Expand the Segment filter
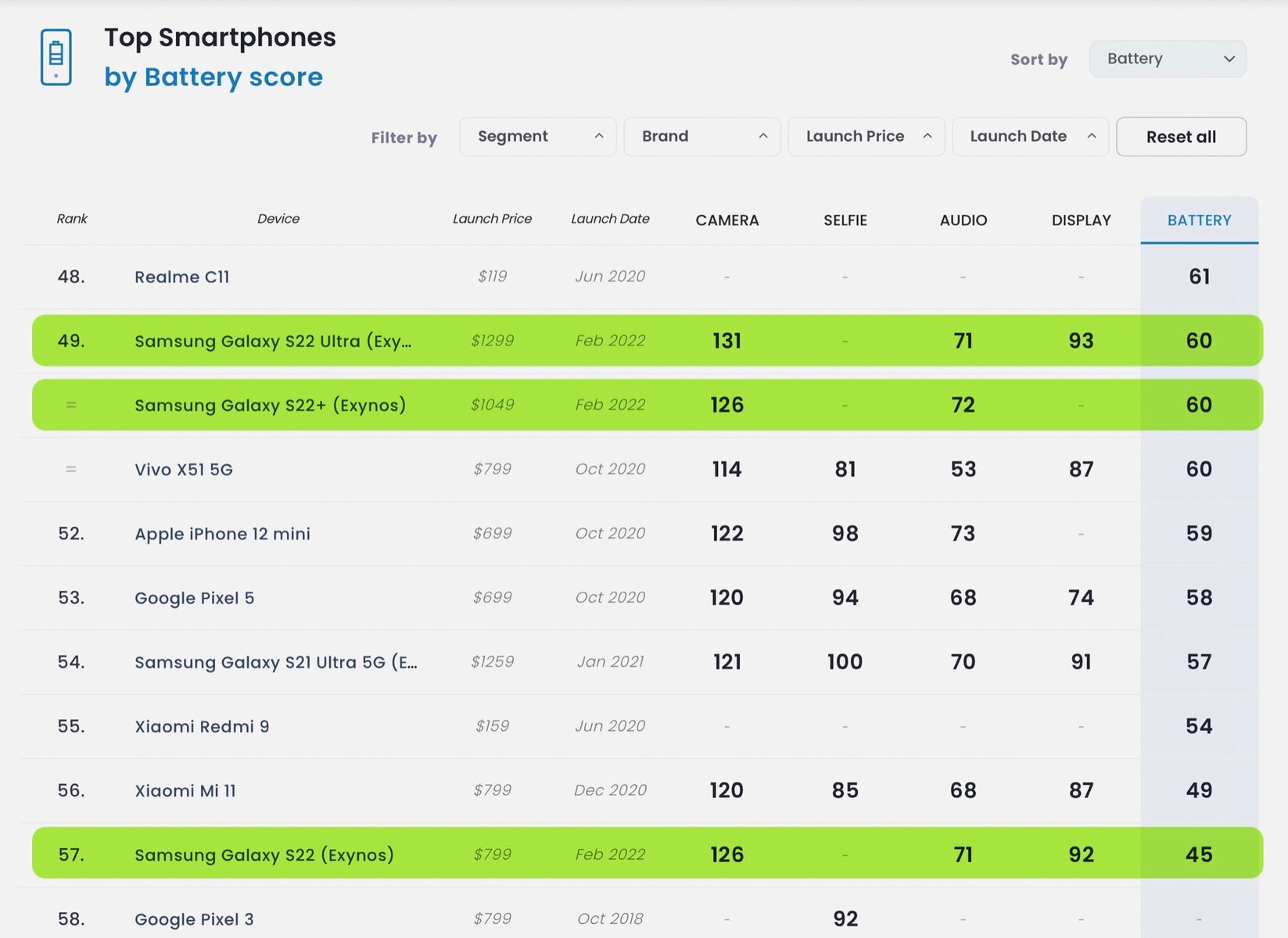Image resolution: width=1288 pixels, height=938 pixels. click(537, 137)
